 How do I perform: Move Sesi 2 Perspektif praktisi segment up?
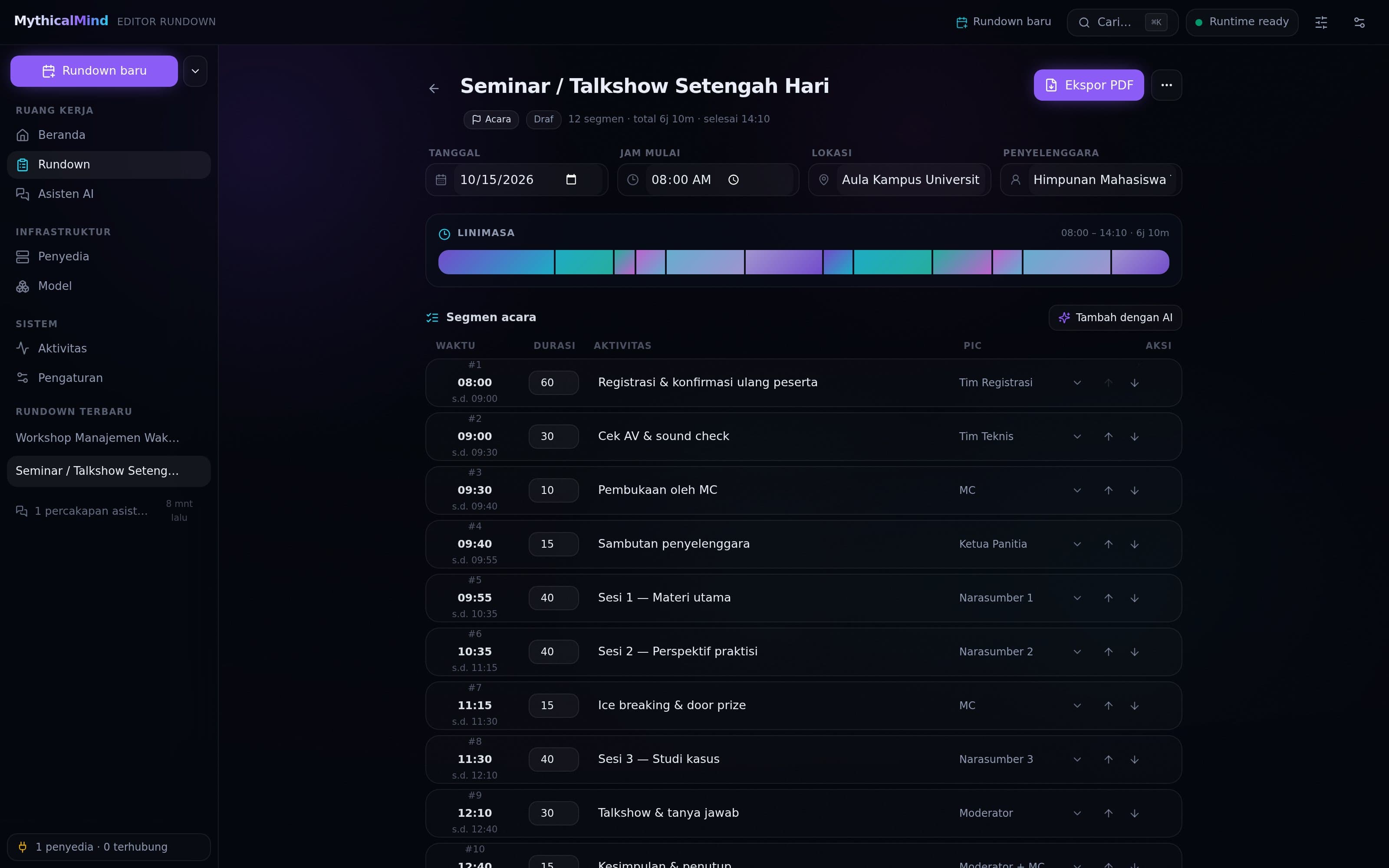pos(1108,651)
